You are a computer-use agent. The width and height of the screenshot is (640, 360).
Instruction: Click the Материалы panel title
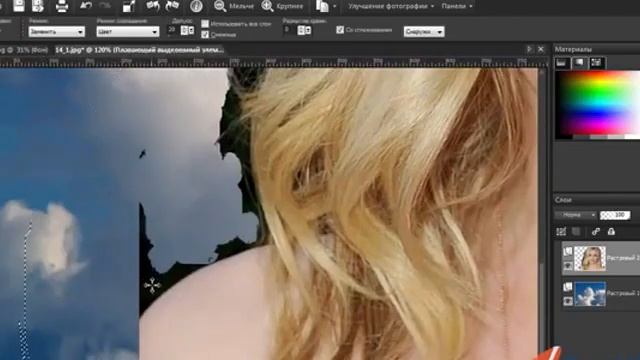click(573, 49)
